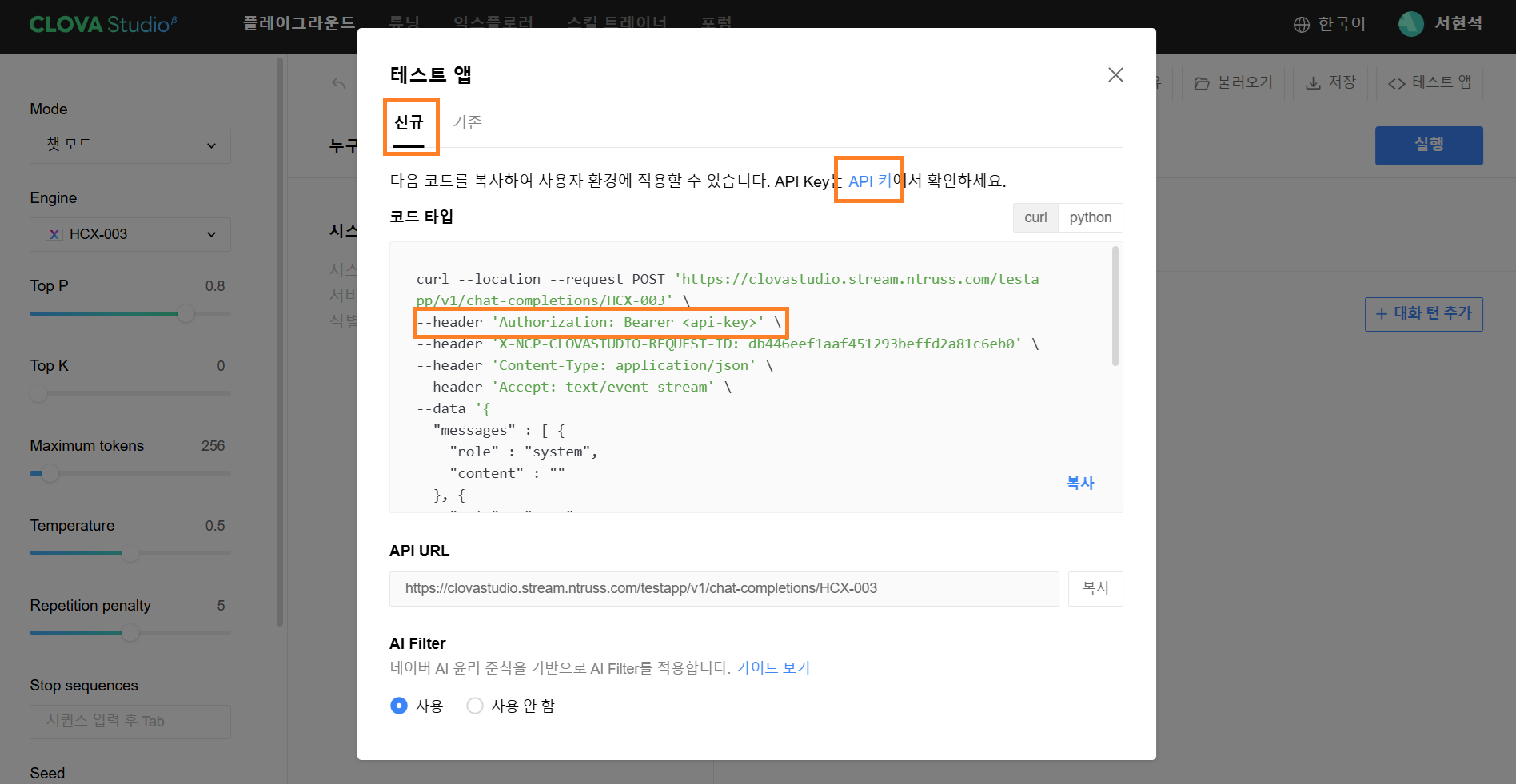Viewport: 1516px width, 784px height.
Task: Click the blue 실행 button
Action: 1429,145
